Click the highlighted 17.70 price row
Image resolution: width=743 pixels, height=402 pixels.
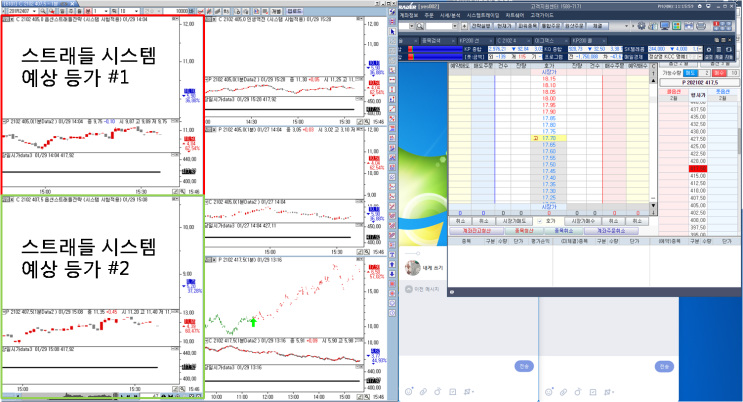[x=549, y=138]
